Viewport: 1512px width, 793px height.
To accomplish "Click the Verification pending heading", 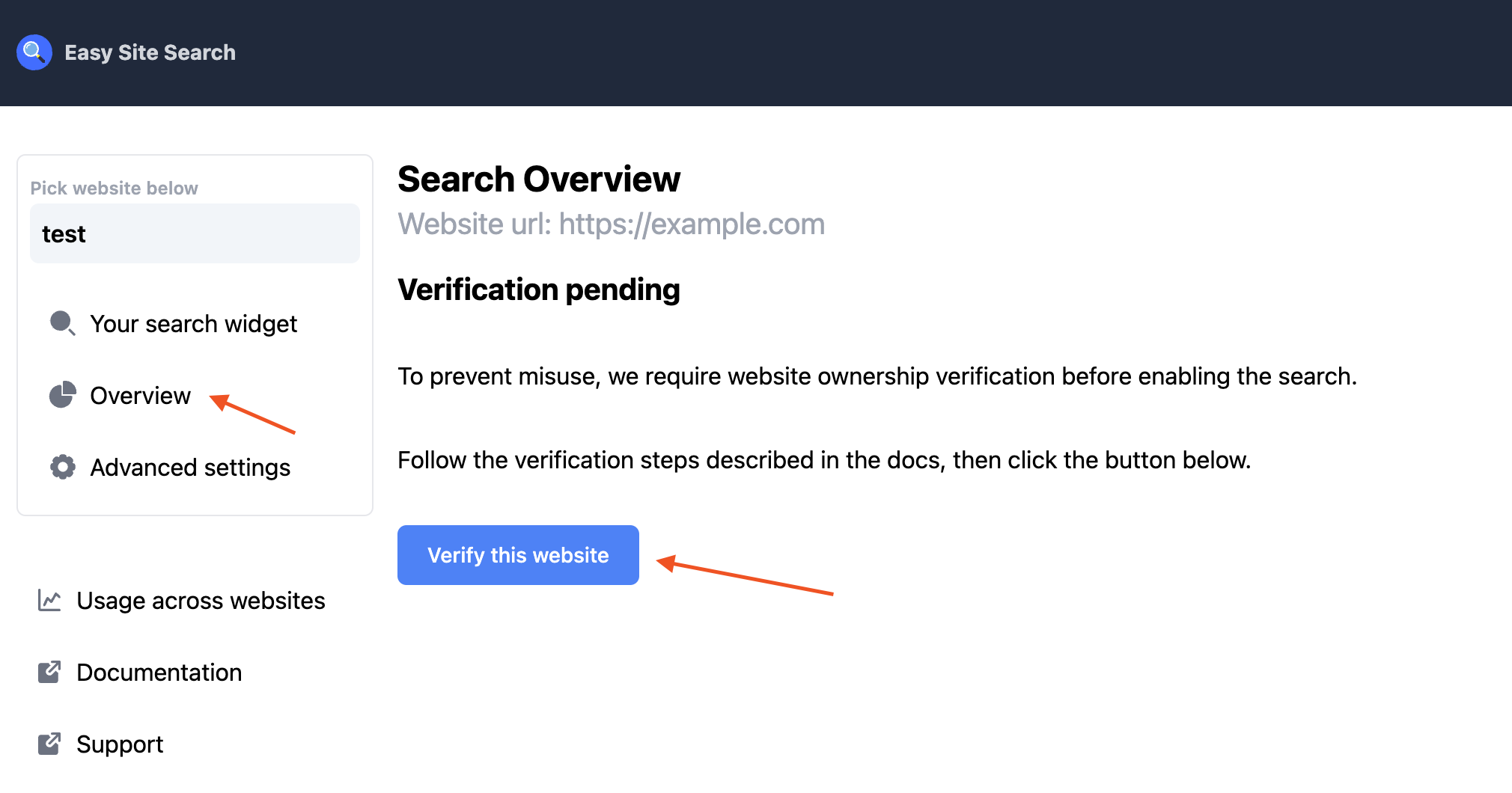I will (538, 290).
